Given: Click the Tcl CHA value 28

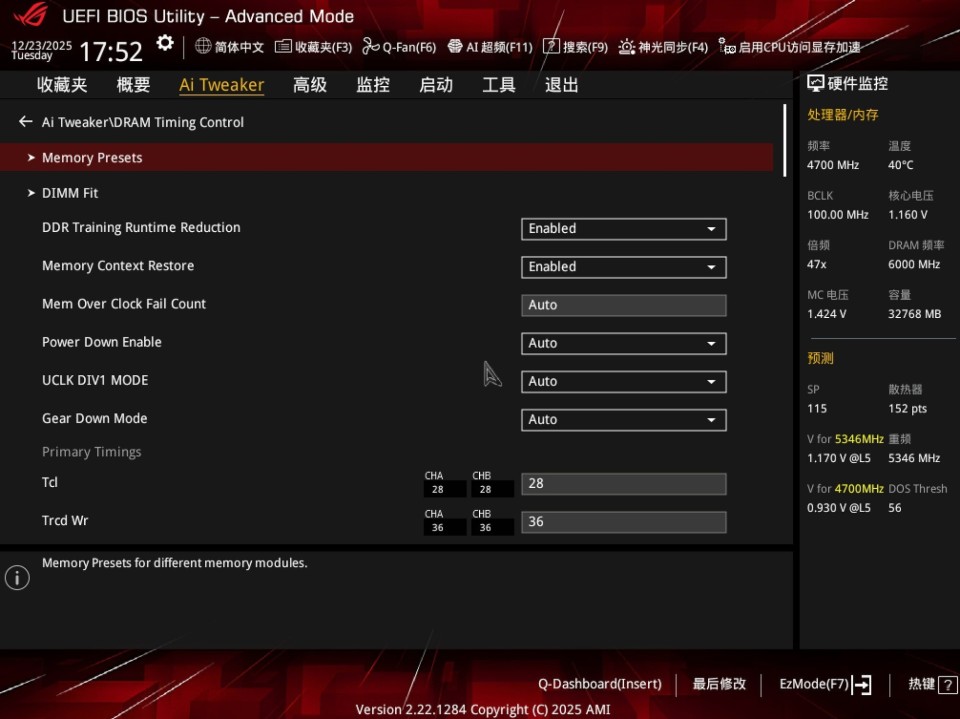Looking at the screenshot, I should tap(437, 489).
